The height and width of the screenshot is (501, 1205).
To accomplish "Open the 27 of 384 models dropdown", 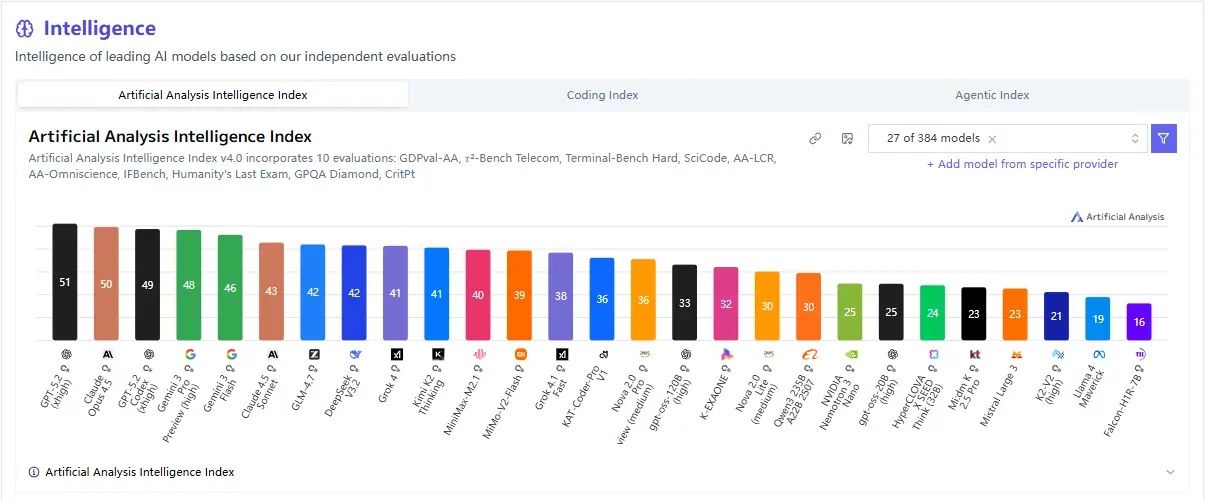I will coord(1135,139).
